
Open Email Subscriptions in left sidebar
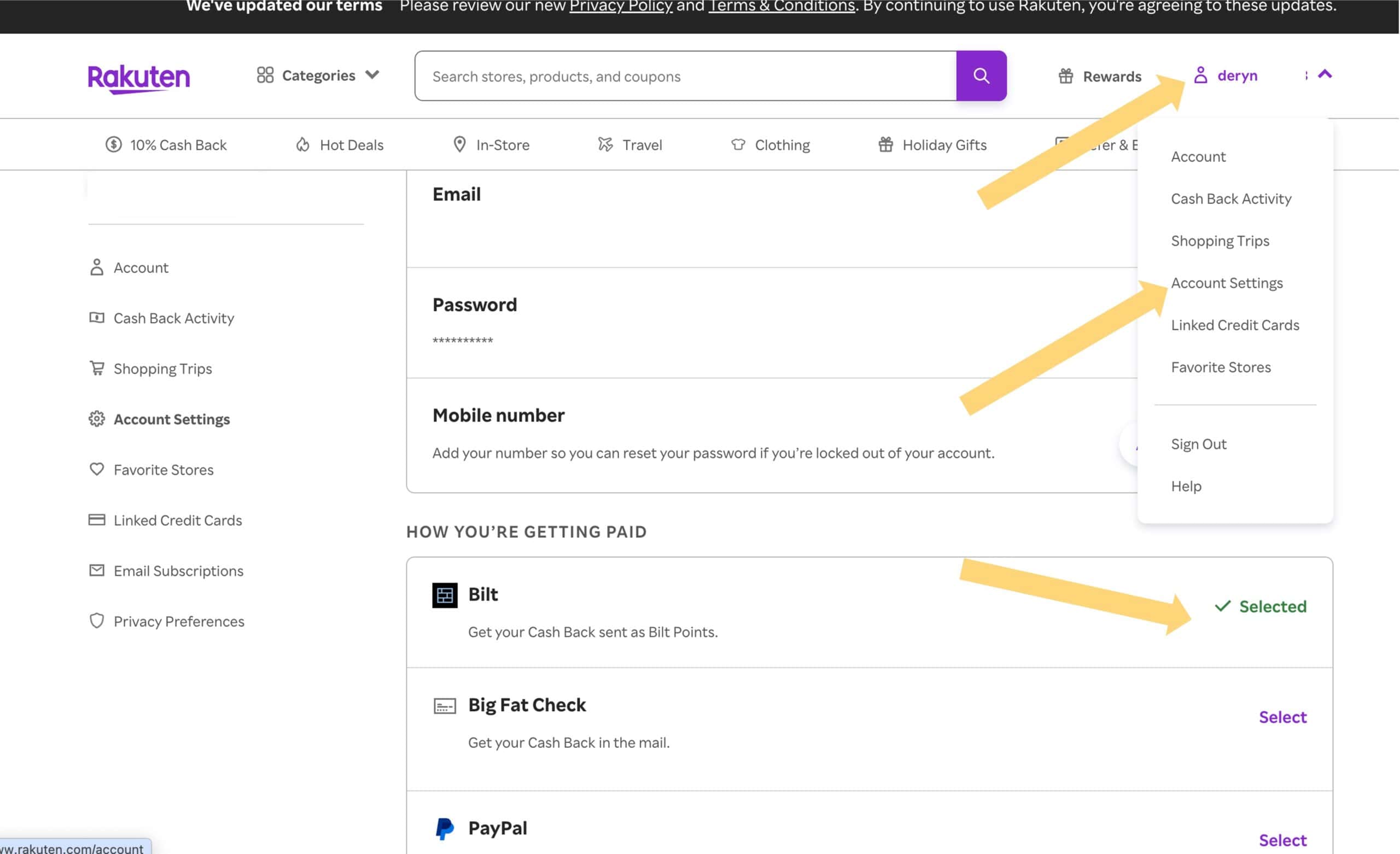click(x=178, y=571)
